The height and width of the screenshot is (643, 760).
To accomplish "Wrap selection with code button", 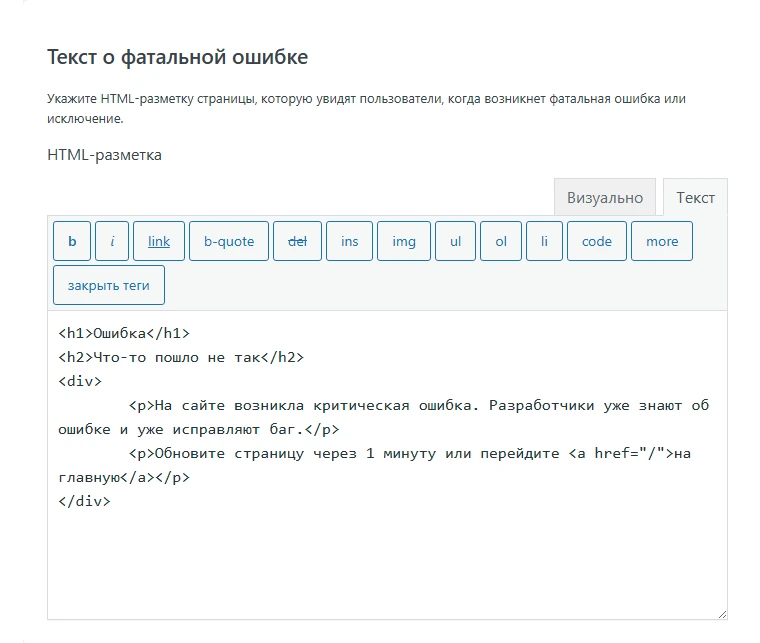I will tap(597, 241).
